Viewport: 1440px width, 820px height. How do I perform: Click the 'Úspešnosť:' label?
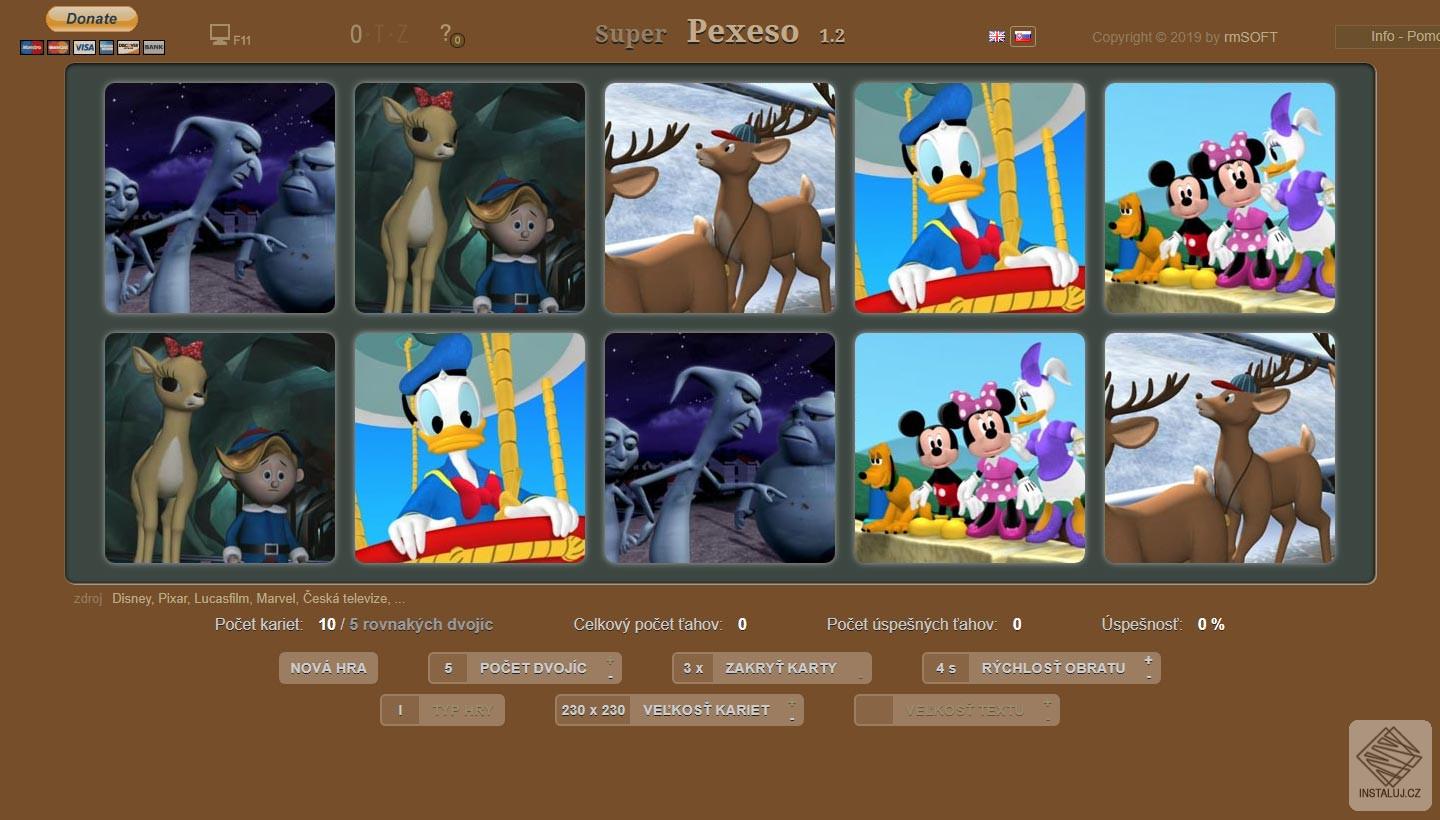[x=1142, y=625]
